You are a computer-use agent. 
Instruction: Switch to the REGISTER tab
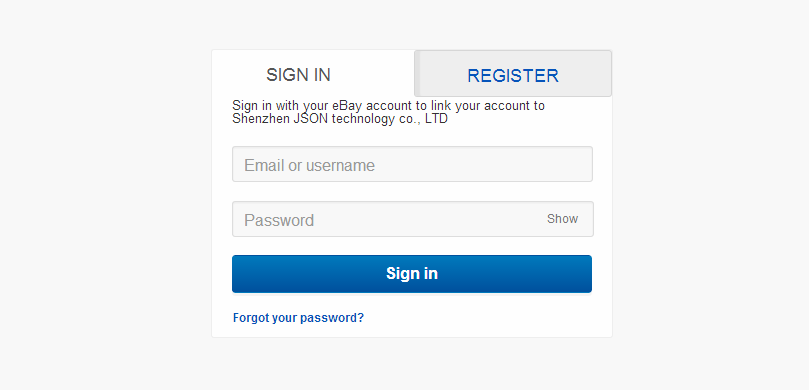coord(513,73)
